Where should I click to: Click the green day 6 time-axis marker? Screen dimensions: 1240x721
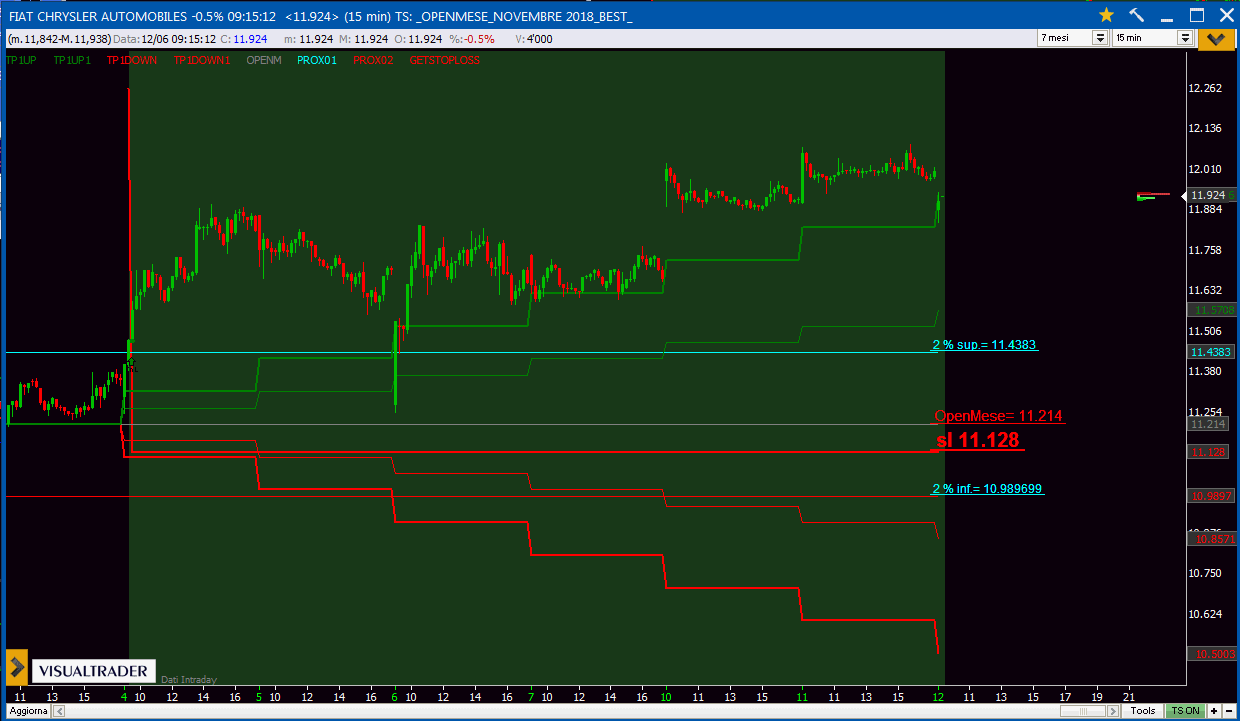click(x=395, y=696)
